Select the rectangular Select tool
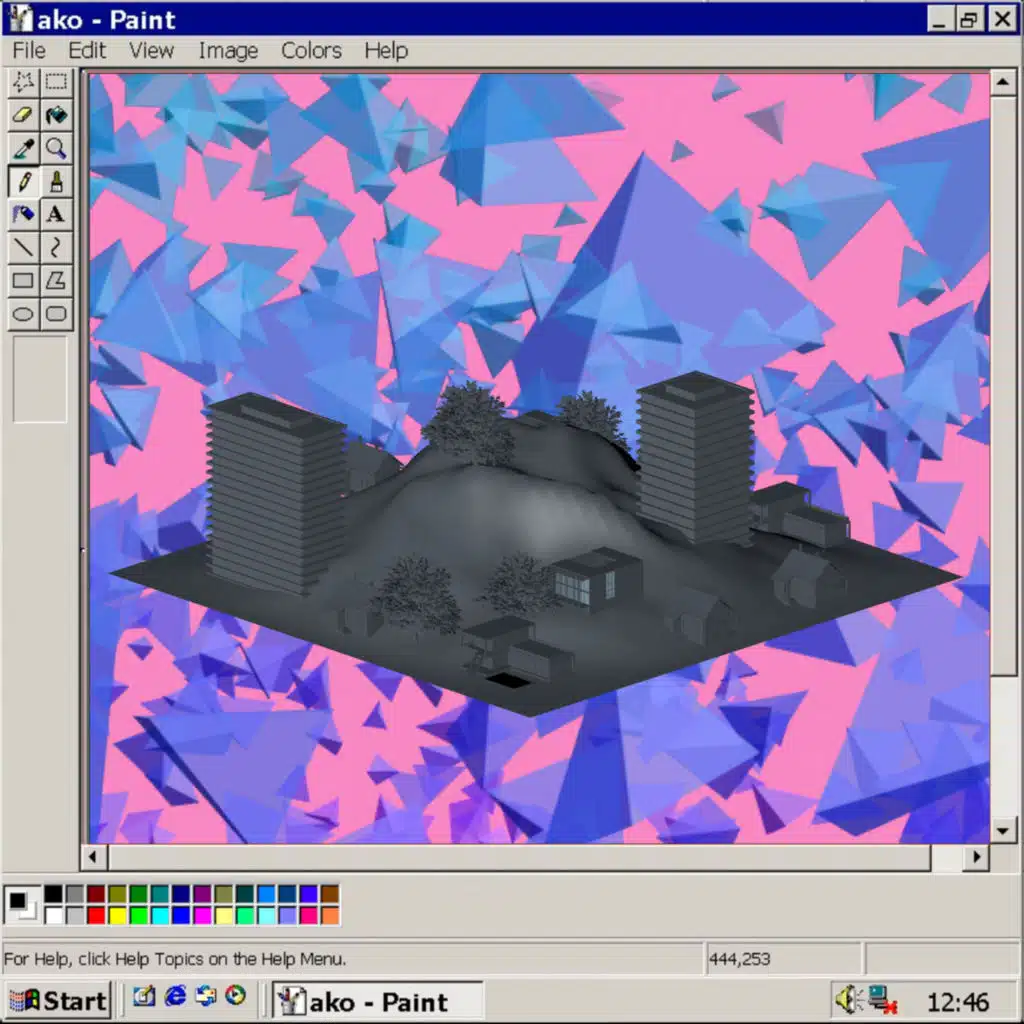Image resolution: width=1024 pixels, height=1024 pixels. tap(56, 82)
